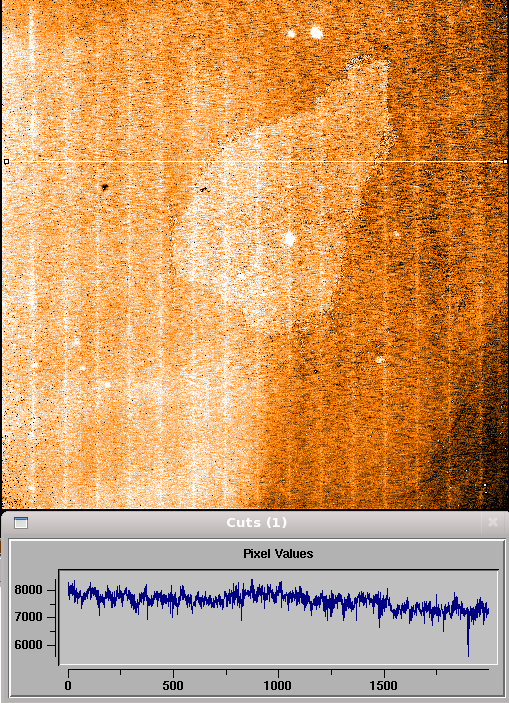Open the Cuts window menu icon
Viewport: 509px width, 703px height.
(x=21, y=522)
